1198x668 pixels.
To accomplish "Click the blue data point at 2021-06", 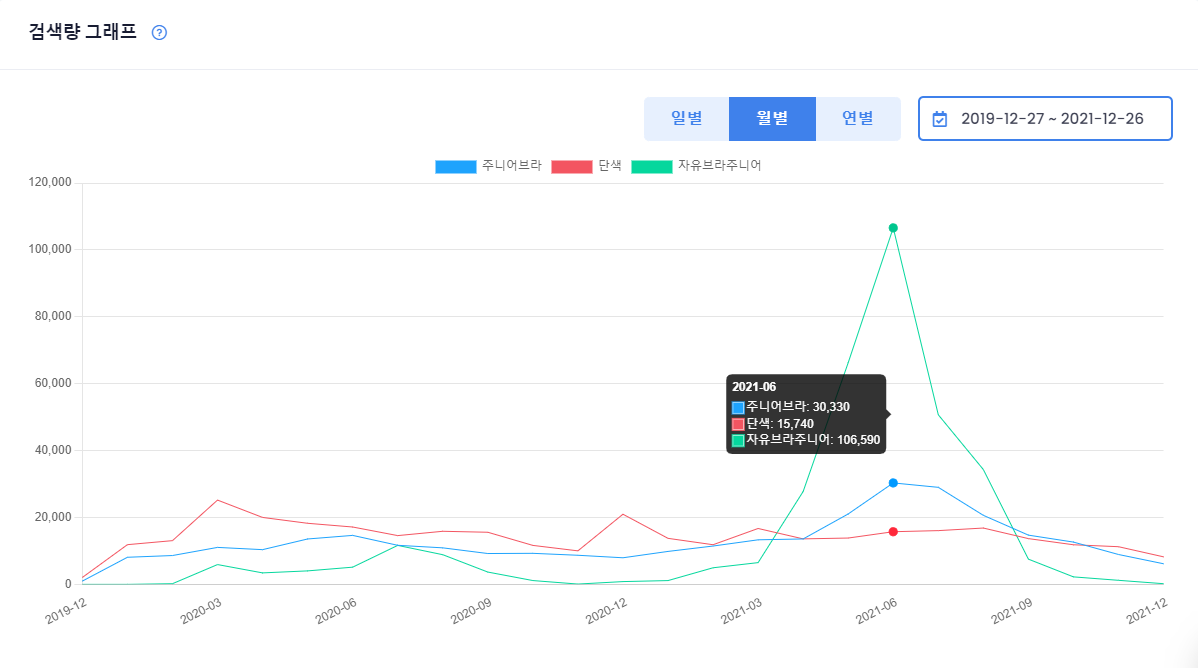I will pos(893,483).
